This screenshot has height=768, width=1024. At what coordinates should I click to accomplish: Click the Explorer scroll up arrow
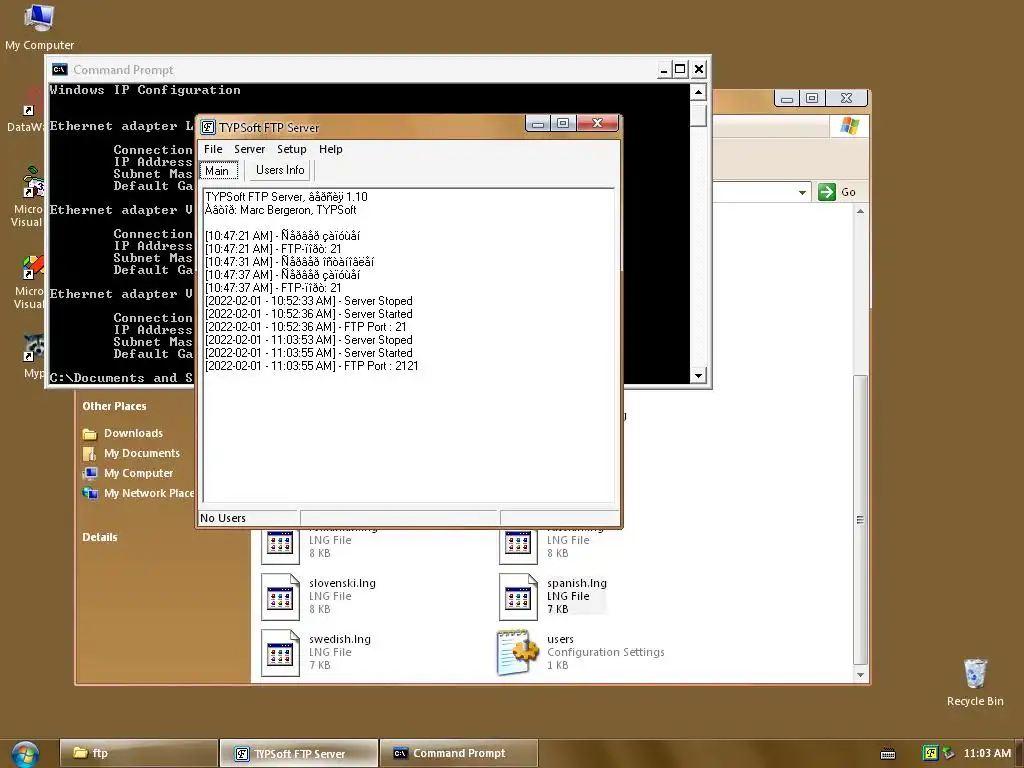[x=860, y=212]
